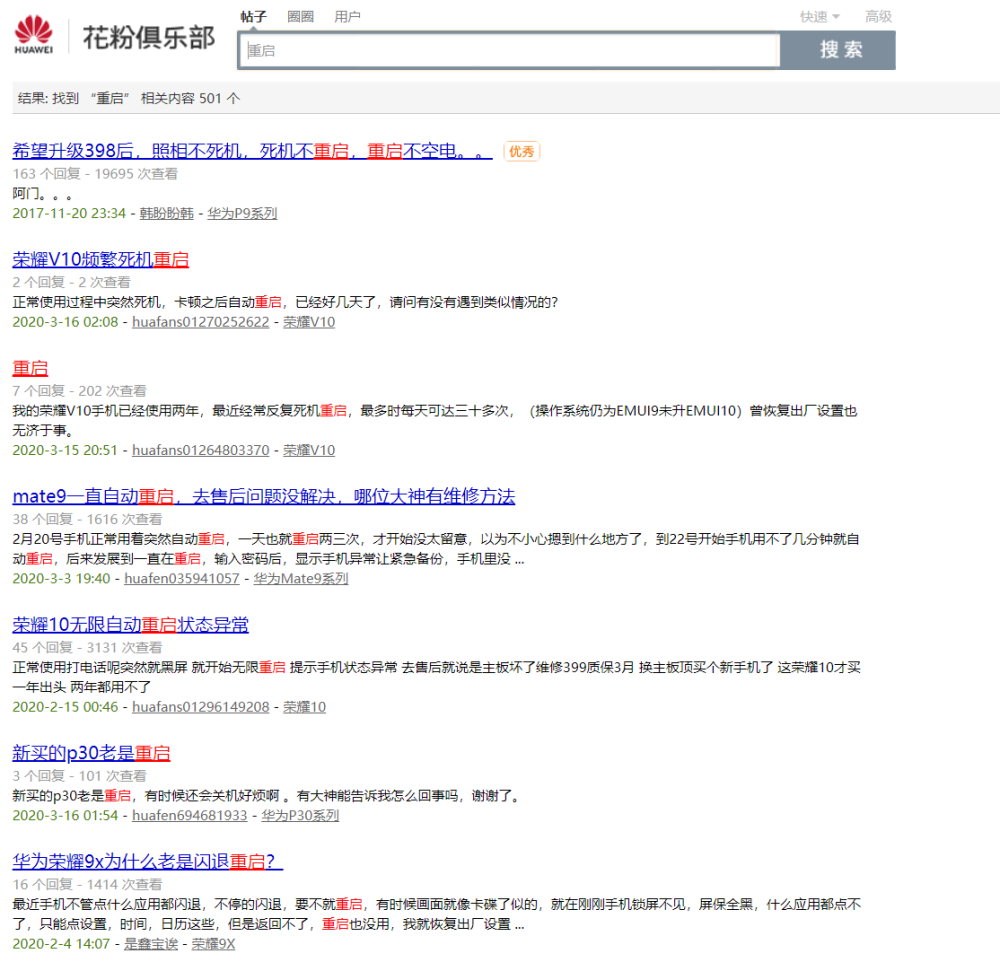Open post 新买的p30老是重启

[x=91, y=753]
